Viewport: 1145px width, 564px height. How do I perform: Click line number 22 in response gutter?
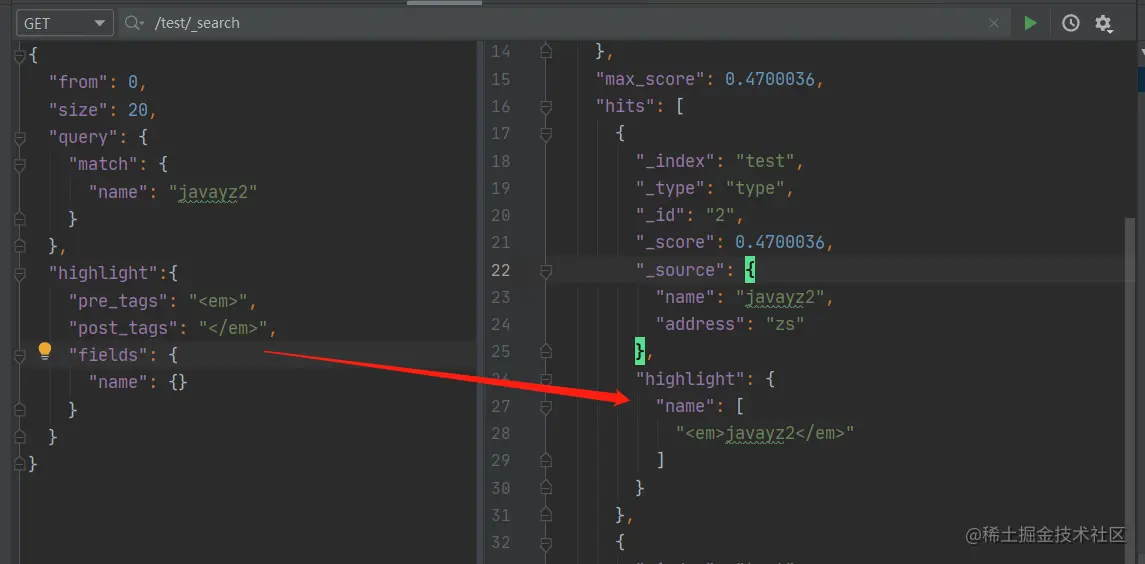click(501, 270)
